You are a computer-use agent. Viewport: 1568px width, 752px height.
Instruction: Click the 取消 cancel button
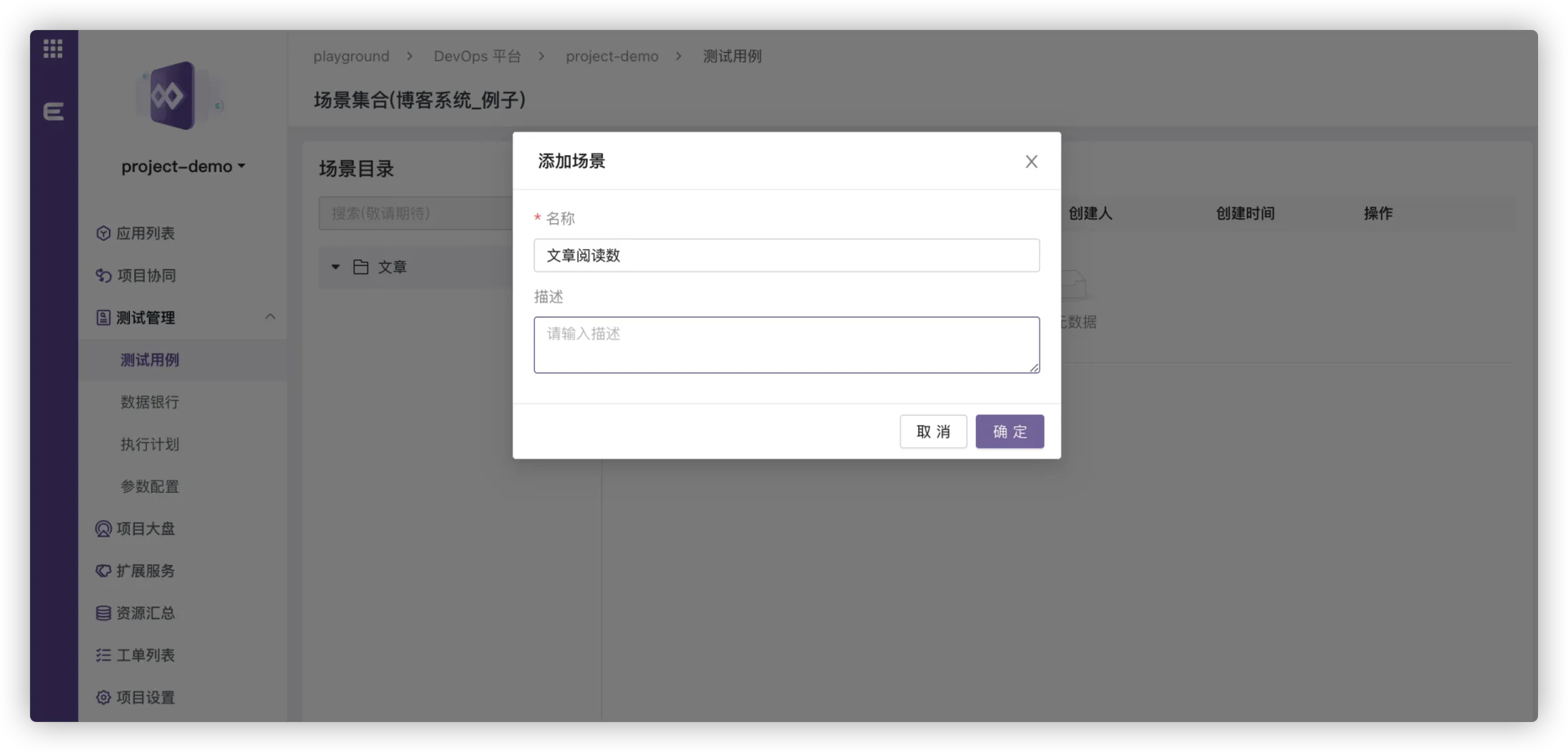click(x=933, y=431)
